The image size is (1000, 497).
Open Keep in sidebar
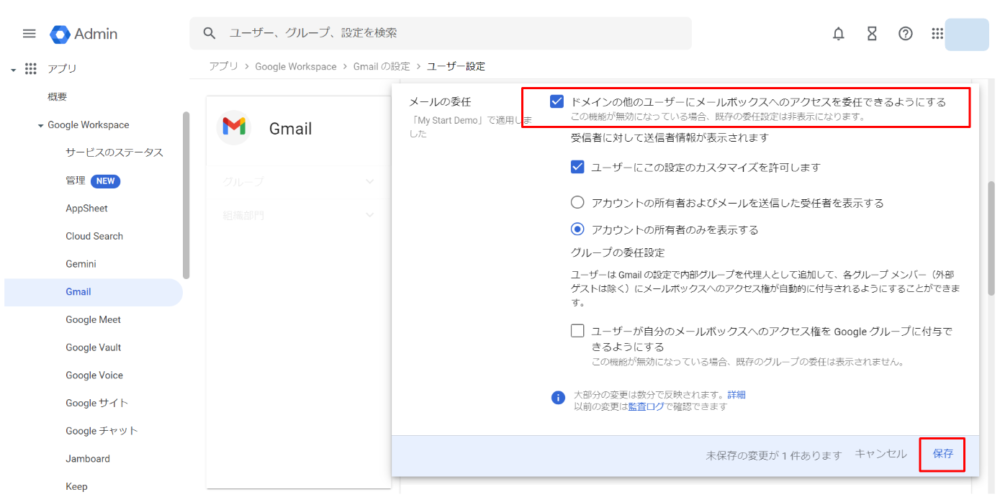[77, 486]
